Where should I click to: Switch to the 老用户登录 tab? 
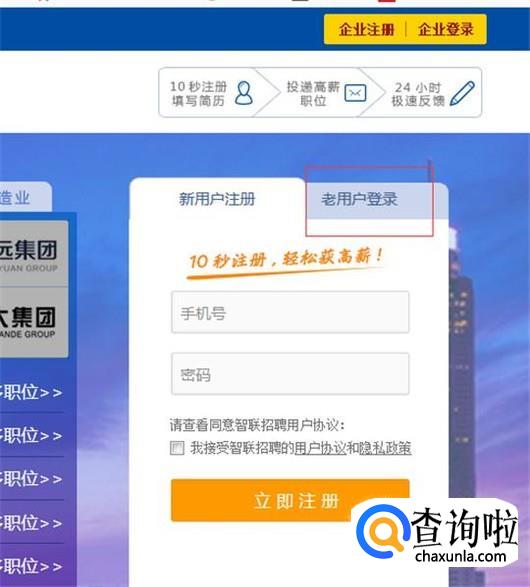tap(359, 199)
